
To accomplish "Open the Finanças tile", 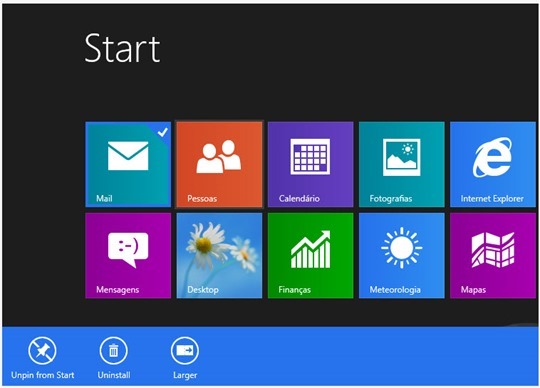I will point(311,255).
